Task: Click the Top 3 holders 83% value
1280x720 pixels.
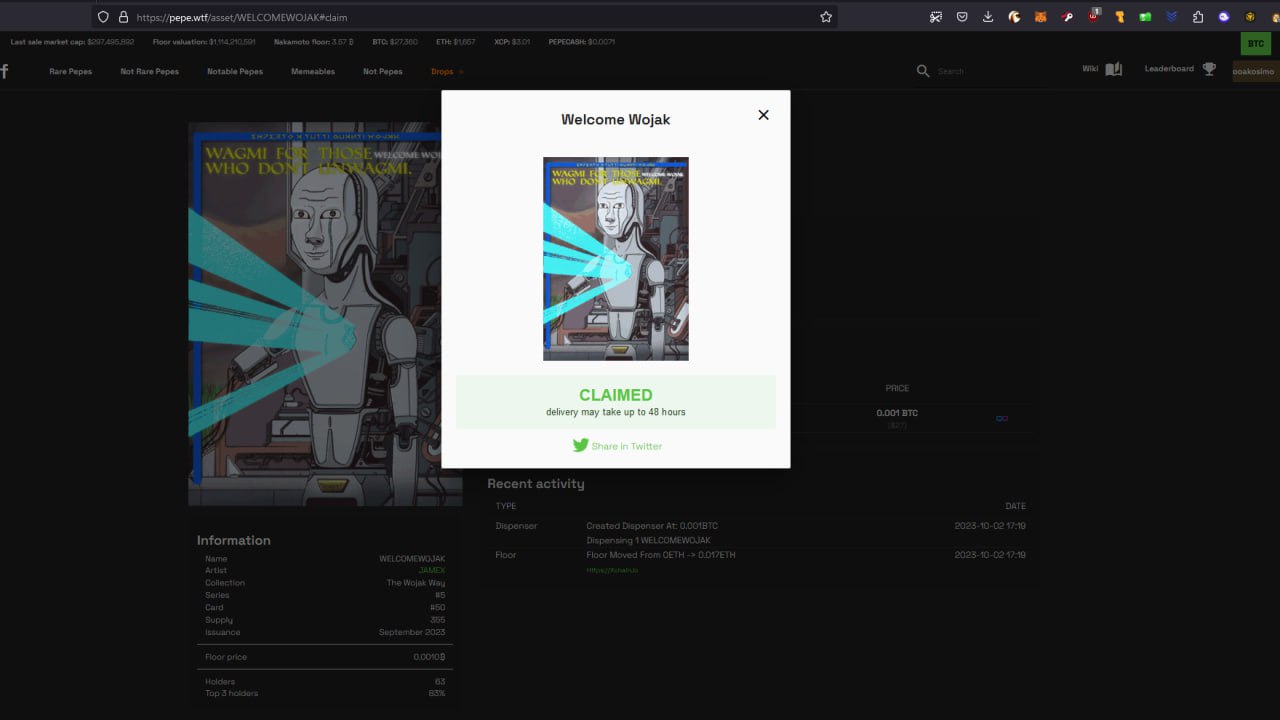Action: 437,693
